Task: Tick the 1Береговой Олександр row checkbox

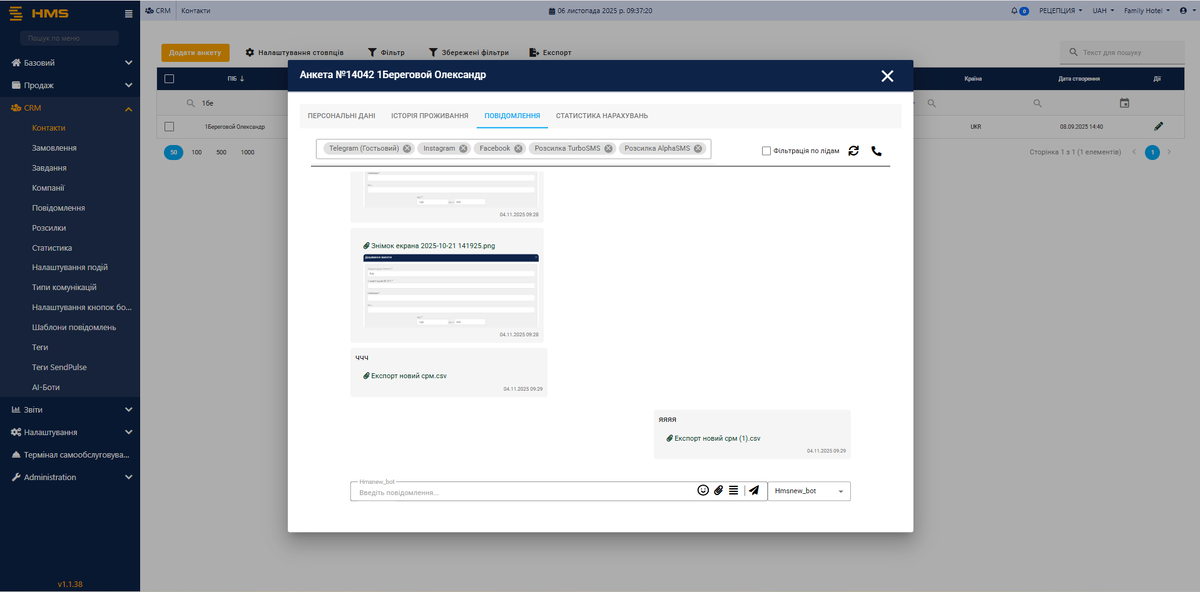Action: (x=169, y=127)
